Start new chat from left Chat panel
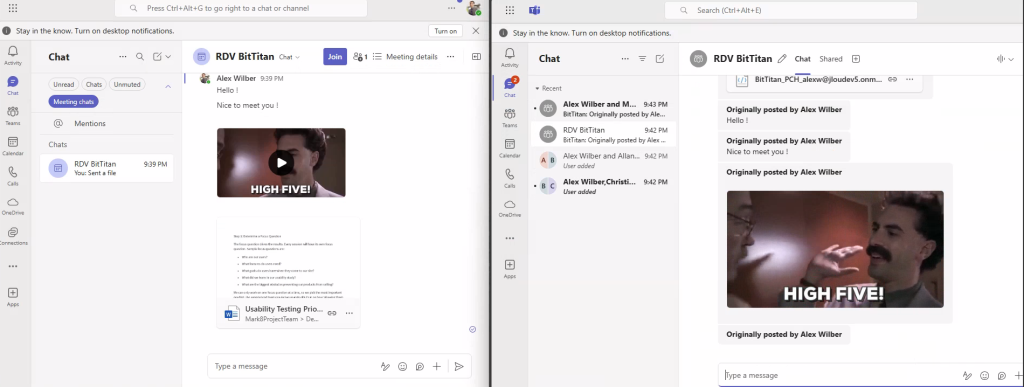1024x387 pixels. point(157,57)
